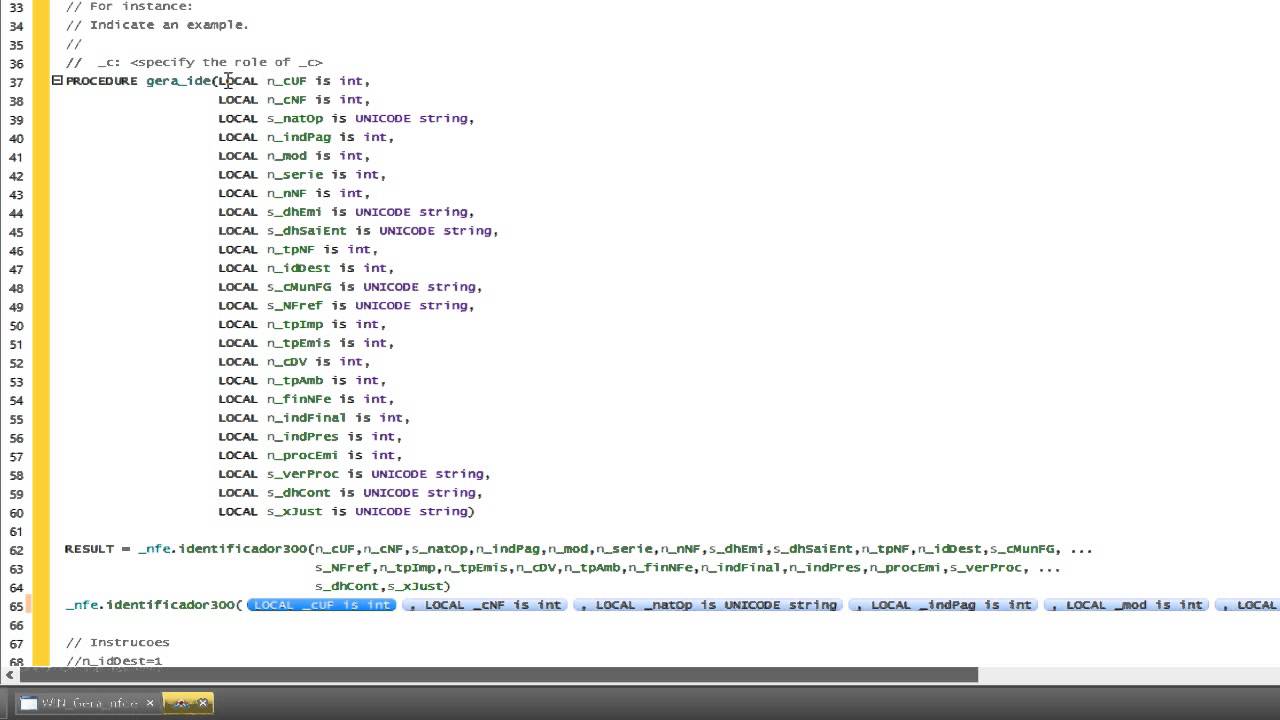Viewport: 1280px width, 720px height.
Task: Click _nfe.identificador300( on line 65
Action: point(154,605)
